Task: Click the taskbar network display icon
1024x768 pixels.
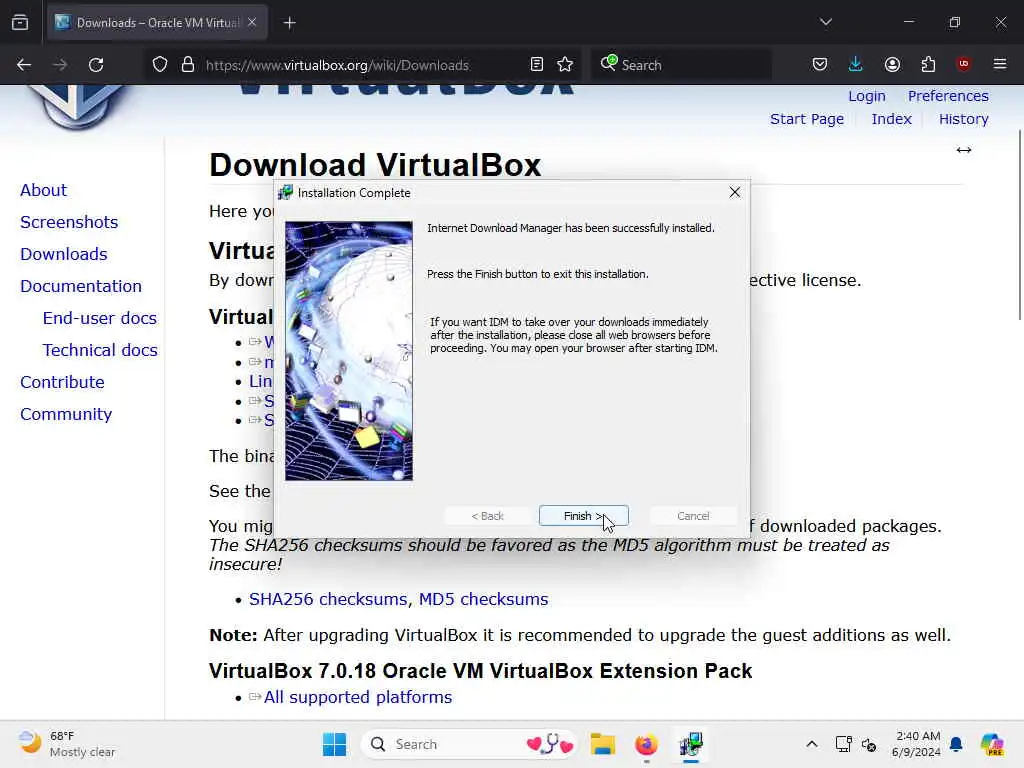Action: tap(843, 744)
